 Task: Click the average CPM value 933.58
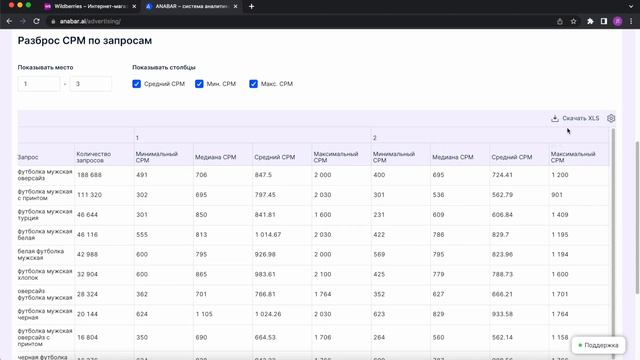(502, 314)
